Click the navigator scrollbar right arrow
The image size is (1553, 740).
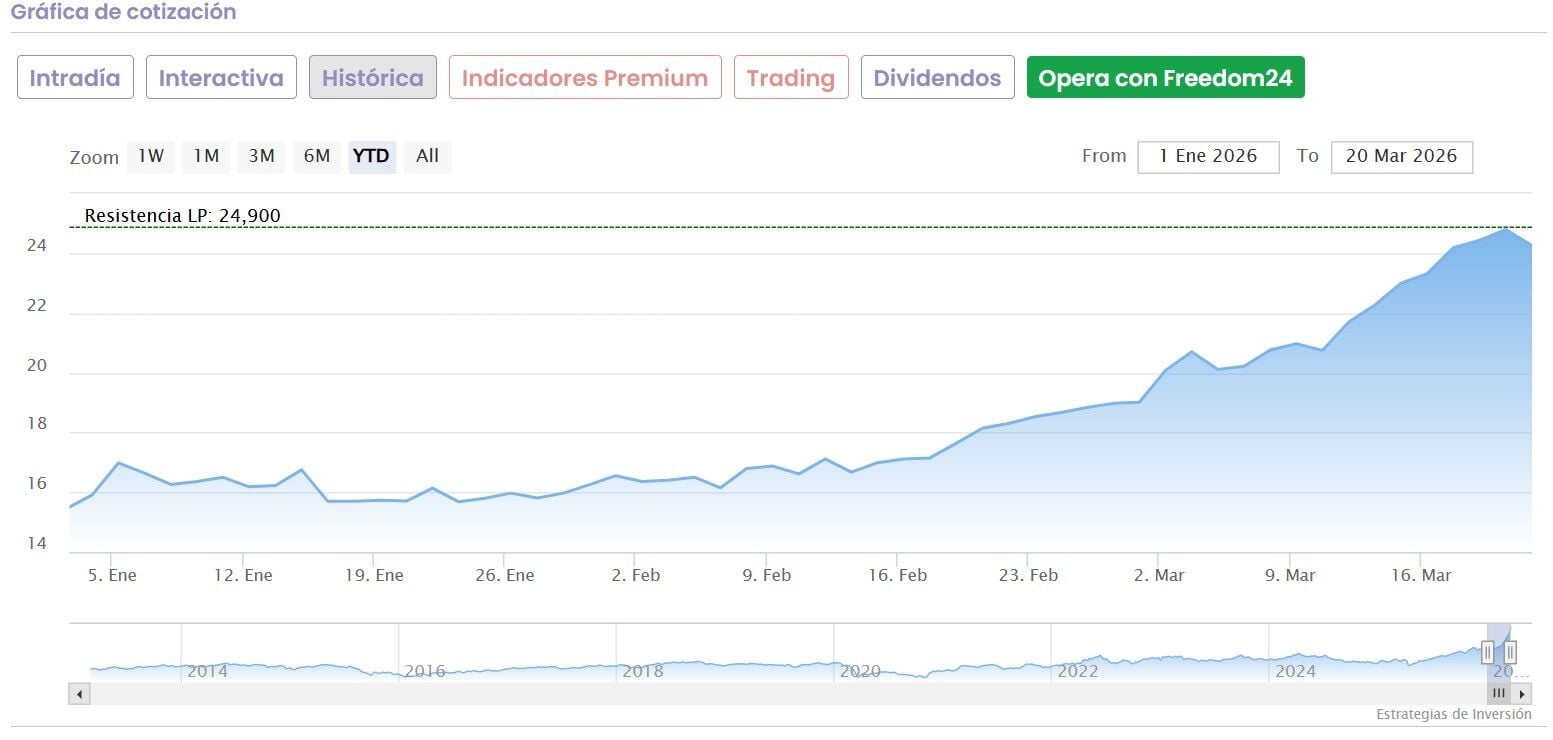(x=1522, y=694)
